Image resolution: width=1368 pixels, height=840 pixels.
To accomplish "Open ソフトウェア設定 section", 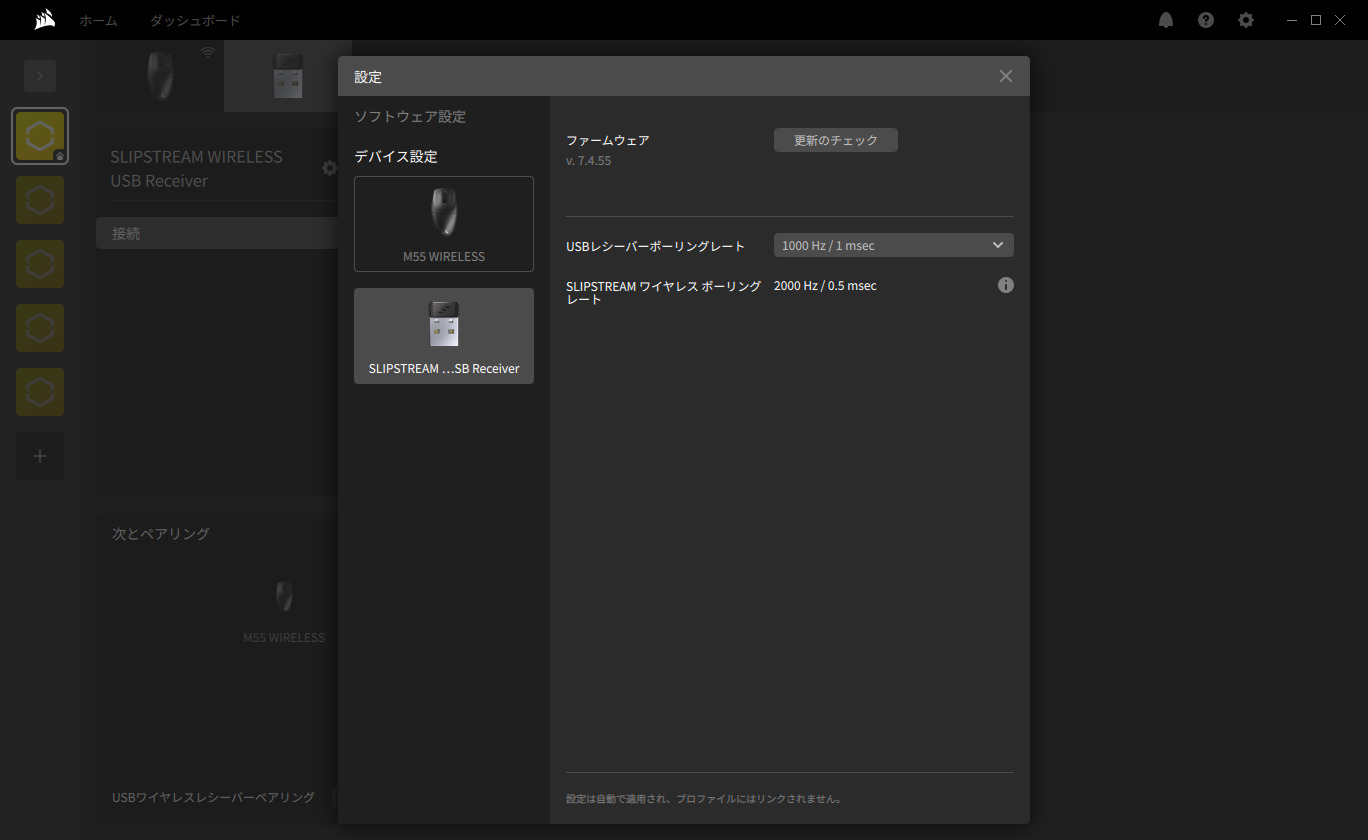I will (x=410, y=116).
